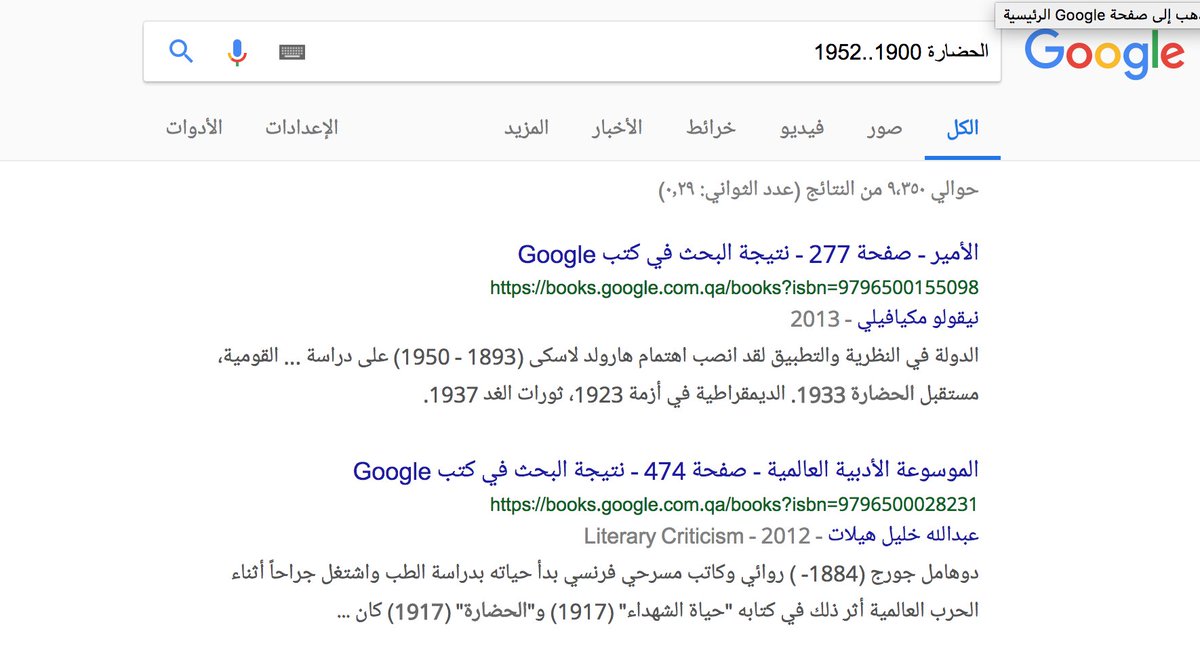The height and width of the screenshot is (652, 1200).
Task: Click author link نيقولو مكيافيلي
Action: (920, 320)
